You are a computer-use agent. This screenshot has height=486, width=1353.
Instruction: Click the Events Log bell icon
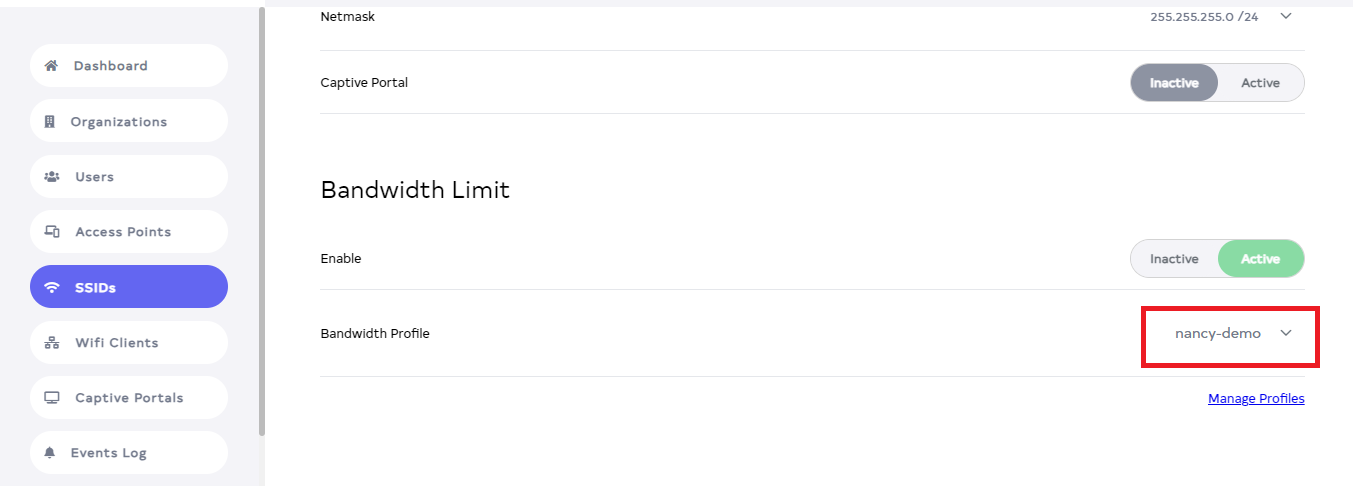pos(50,453)
